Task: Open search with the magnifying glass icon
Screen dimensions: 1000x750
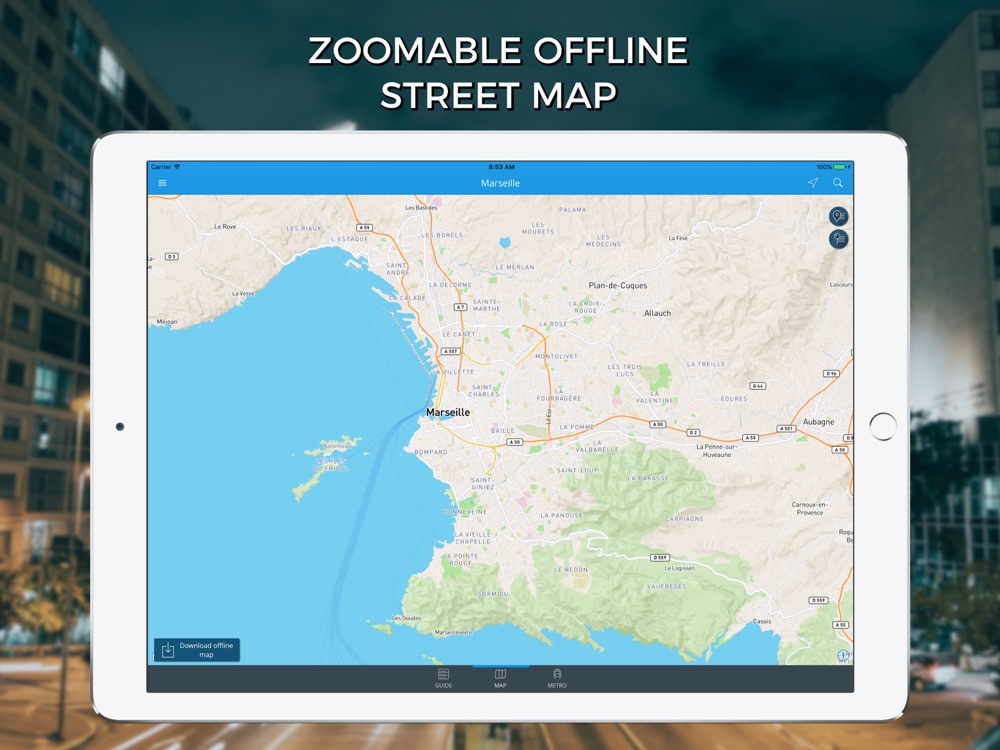Action: [x=838, y=183]
